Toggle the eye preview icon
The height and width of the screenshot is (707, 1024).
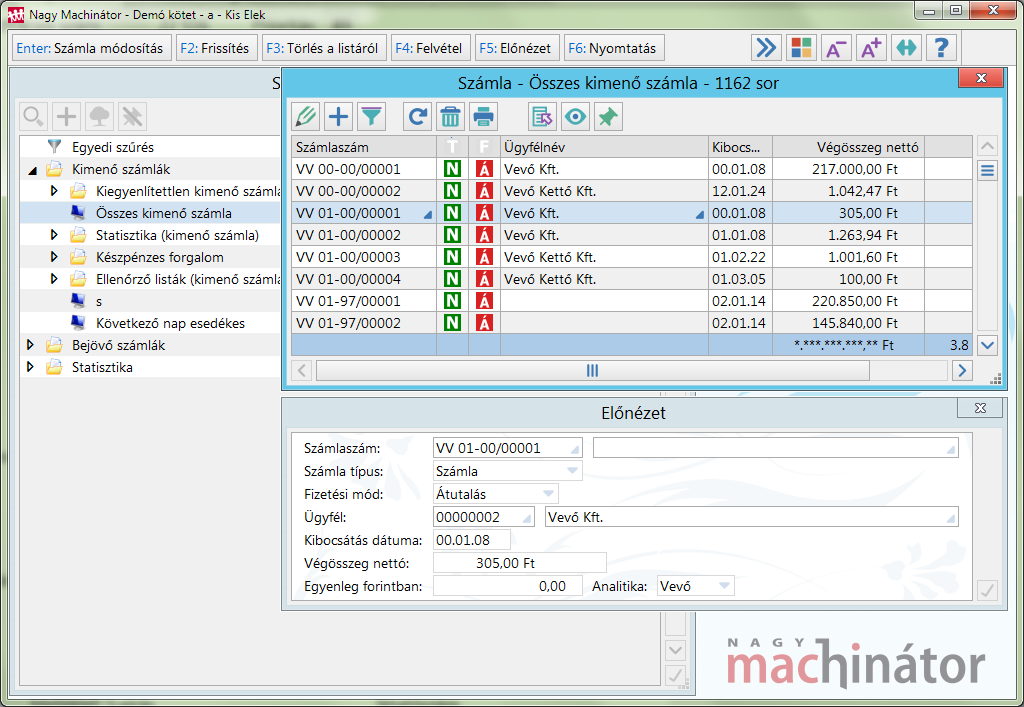point(575,117)
